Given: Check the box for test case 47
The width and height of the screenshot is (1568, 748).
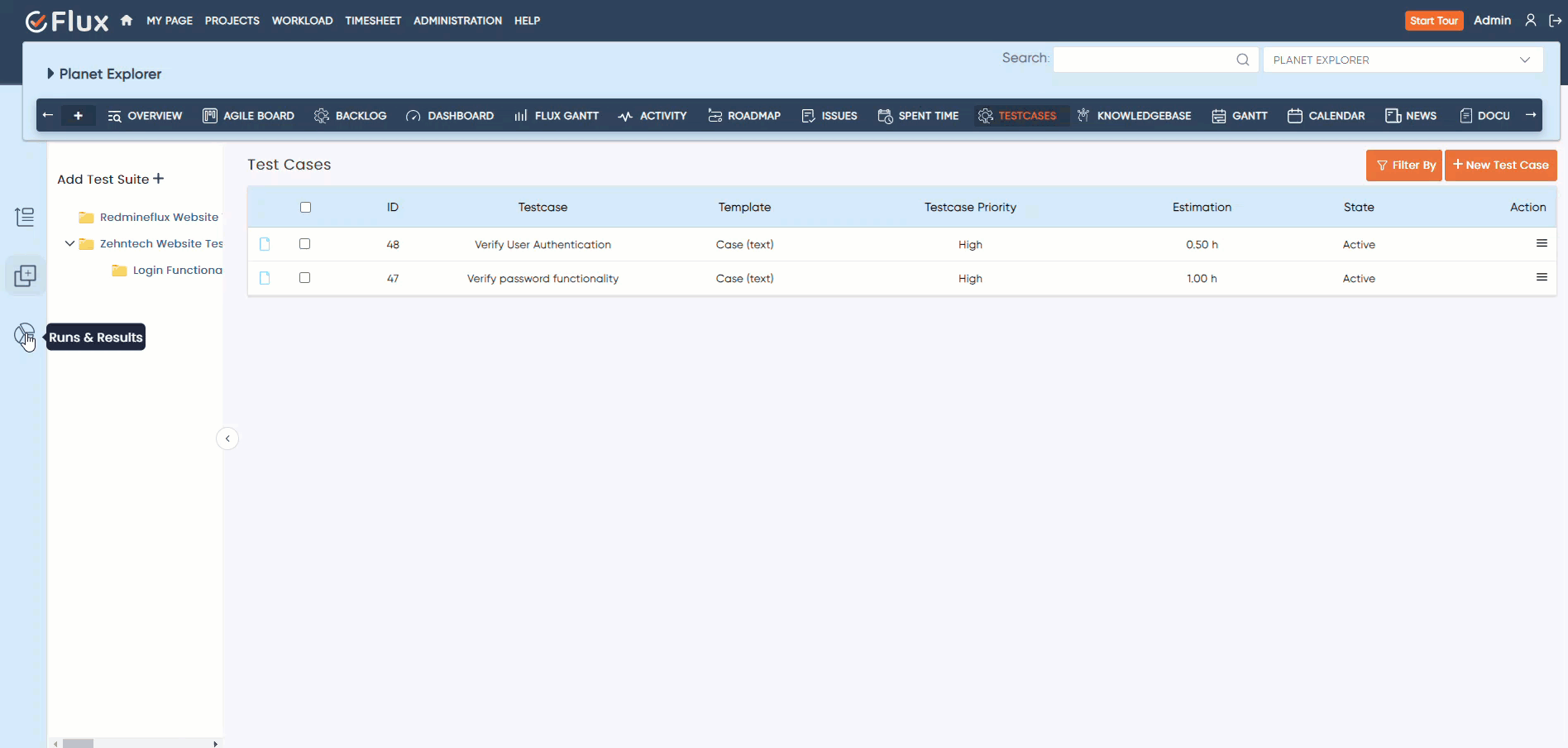Looking at the screenshot, I should click(x=305, y=278).
